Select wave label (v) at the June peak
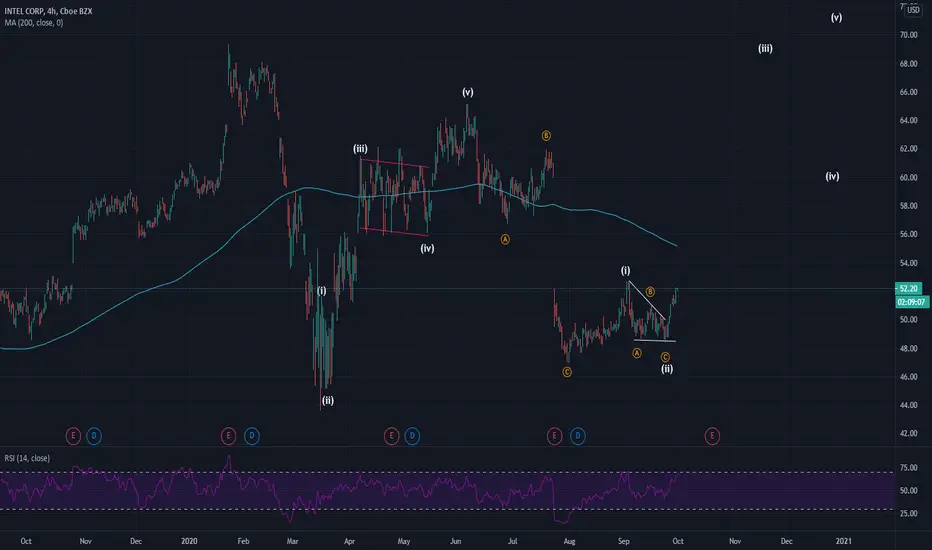This screenshot has height=550, width=932. coord(468,92)
